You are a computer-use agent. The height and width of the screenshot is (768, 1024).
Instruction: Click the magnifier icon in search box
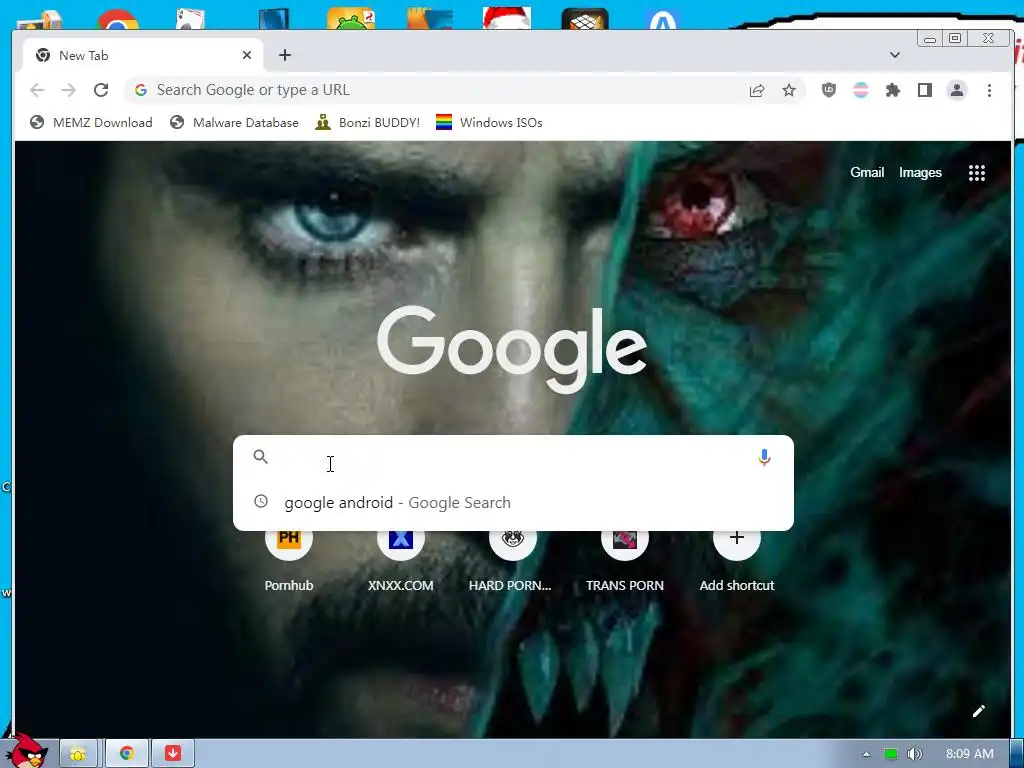point(261,456)
